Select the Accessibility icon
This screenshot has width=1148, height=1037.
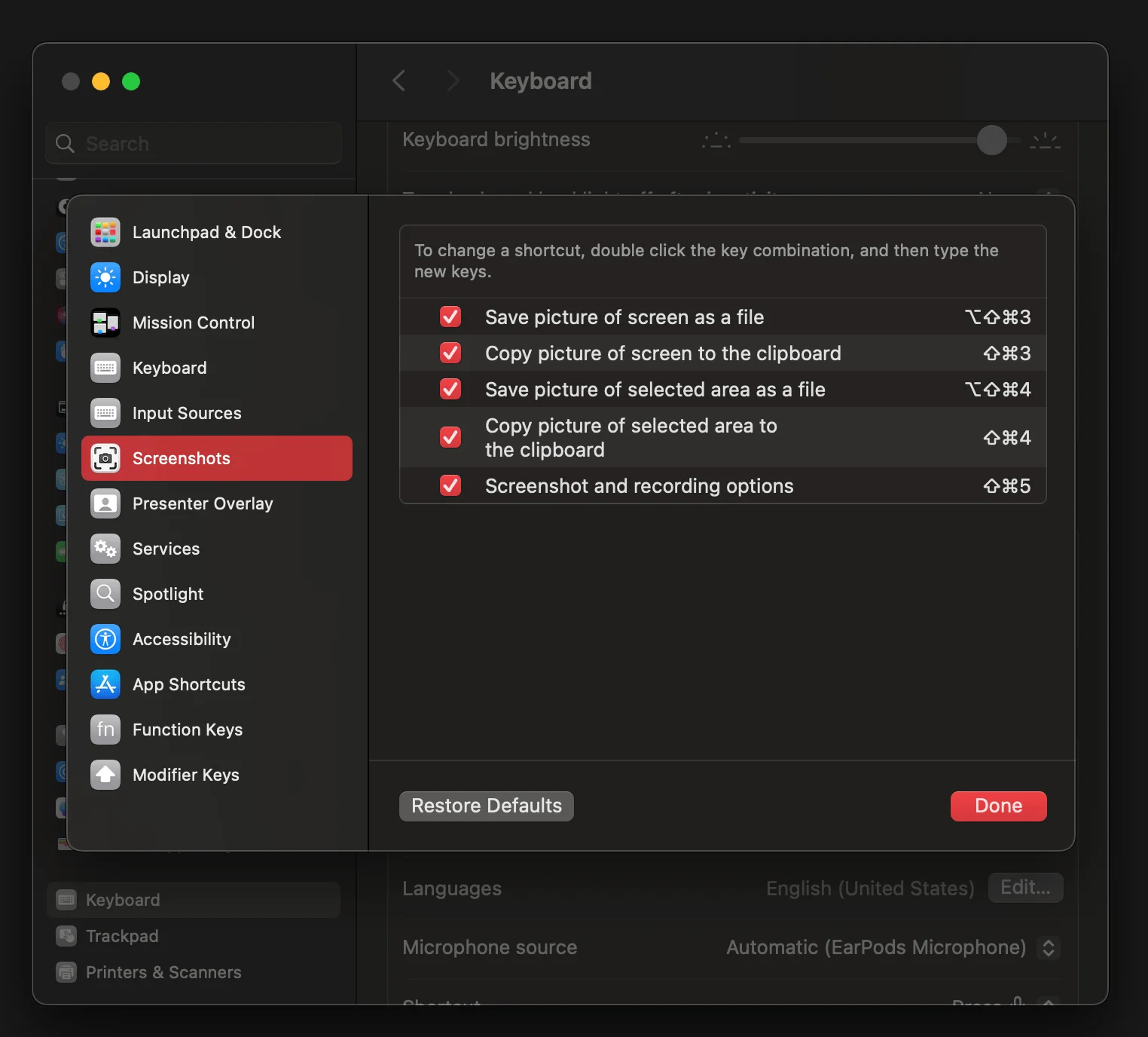[105, 639]
